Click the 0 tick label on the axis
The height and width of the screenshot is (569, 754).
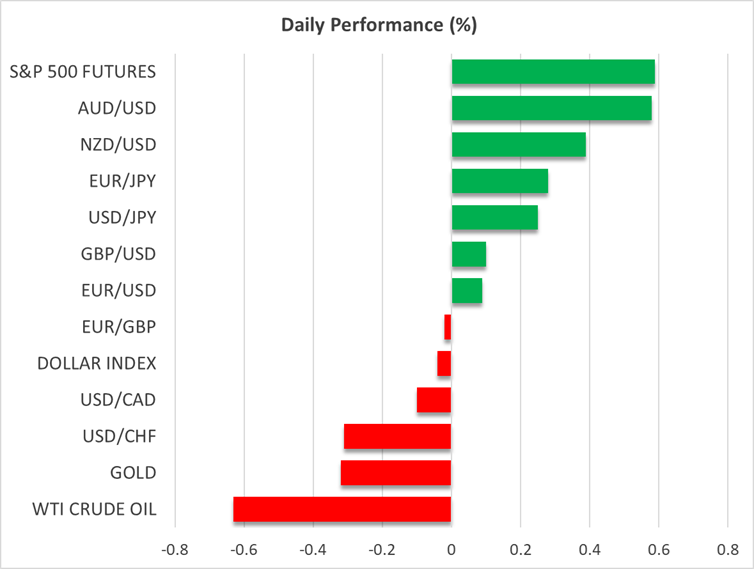[x=451, y=548]
